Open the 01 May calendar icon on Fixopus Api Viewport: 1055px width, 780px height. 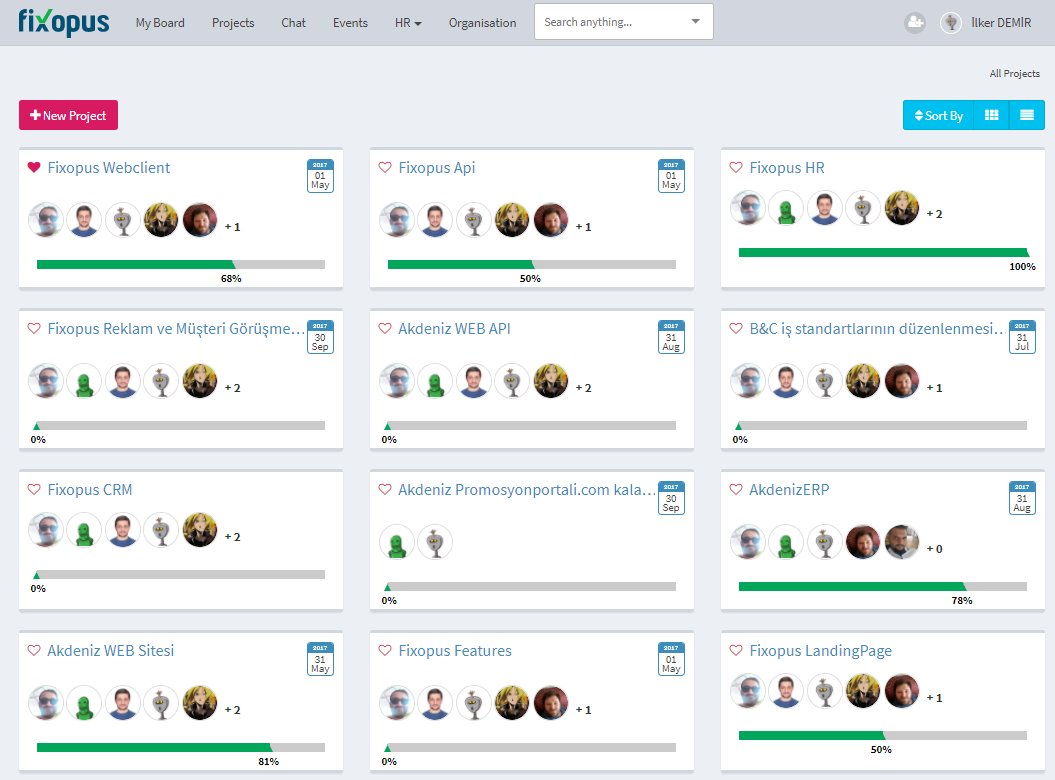pyautogui.click(x=671, y=176)
